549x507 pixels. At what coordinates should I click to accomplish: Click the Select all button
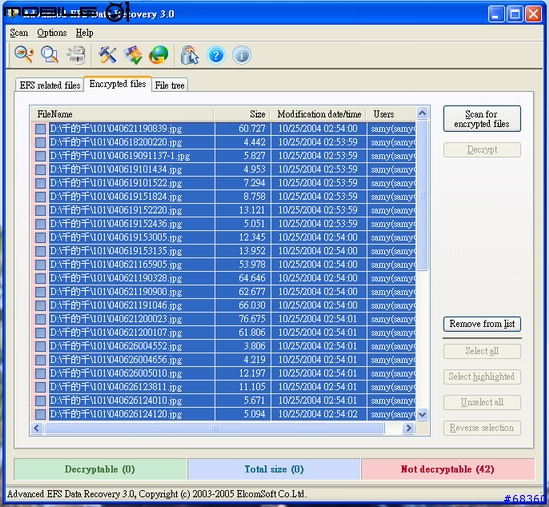coord(482,351)
